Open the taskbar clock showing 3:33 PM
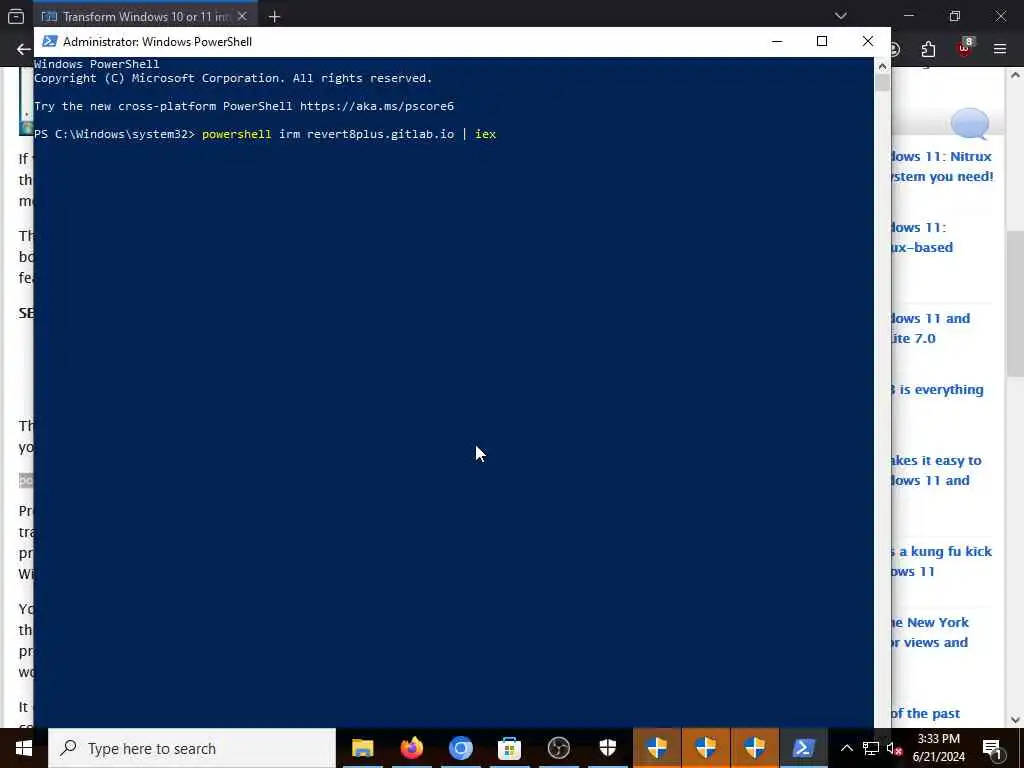Viewport: 1024px width, 768px height. click(x=938, y=748)
